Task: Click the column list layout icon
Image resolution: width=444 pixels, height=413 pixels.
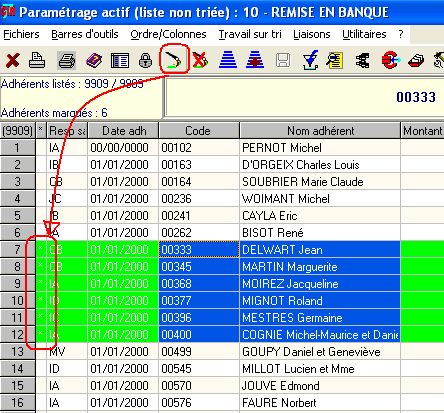Action: [x=120, y=61]
